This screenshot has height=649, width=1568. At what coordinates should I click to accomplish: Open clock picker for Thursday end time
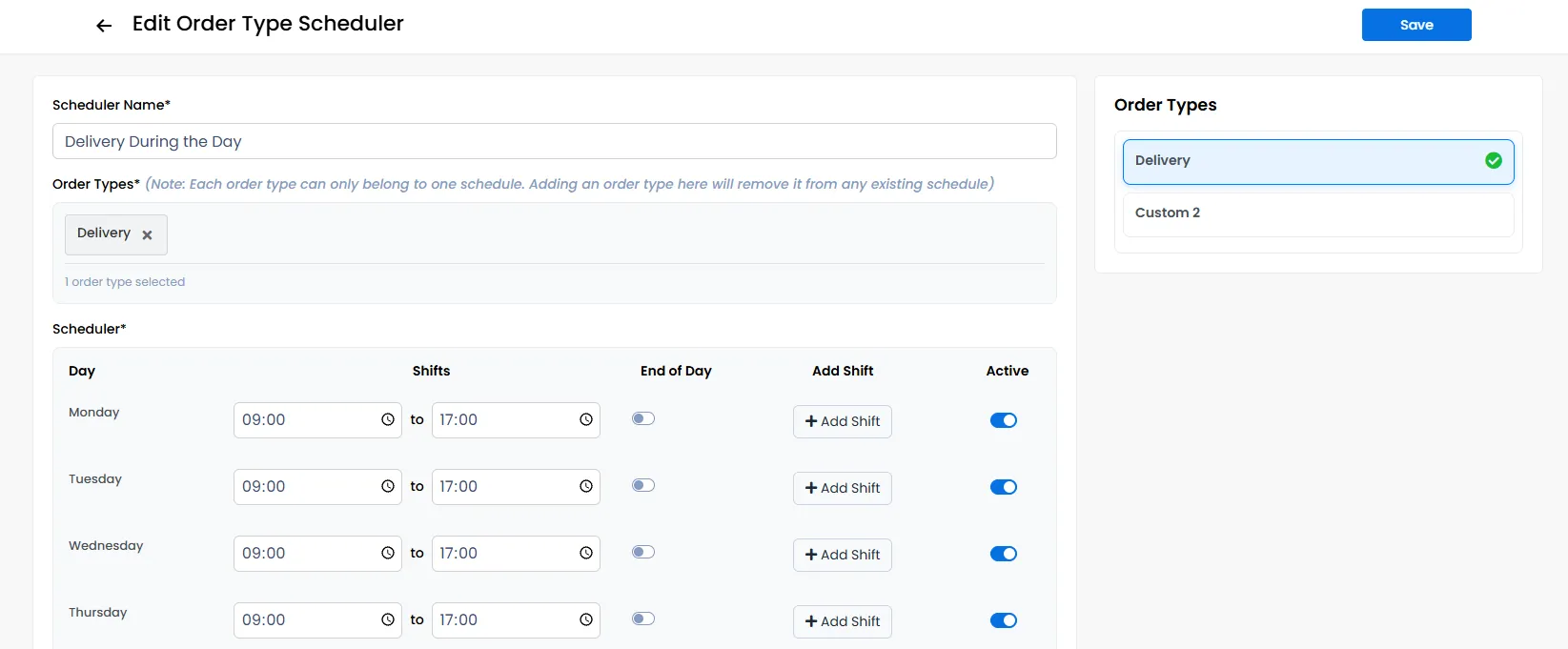(586, 619)
